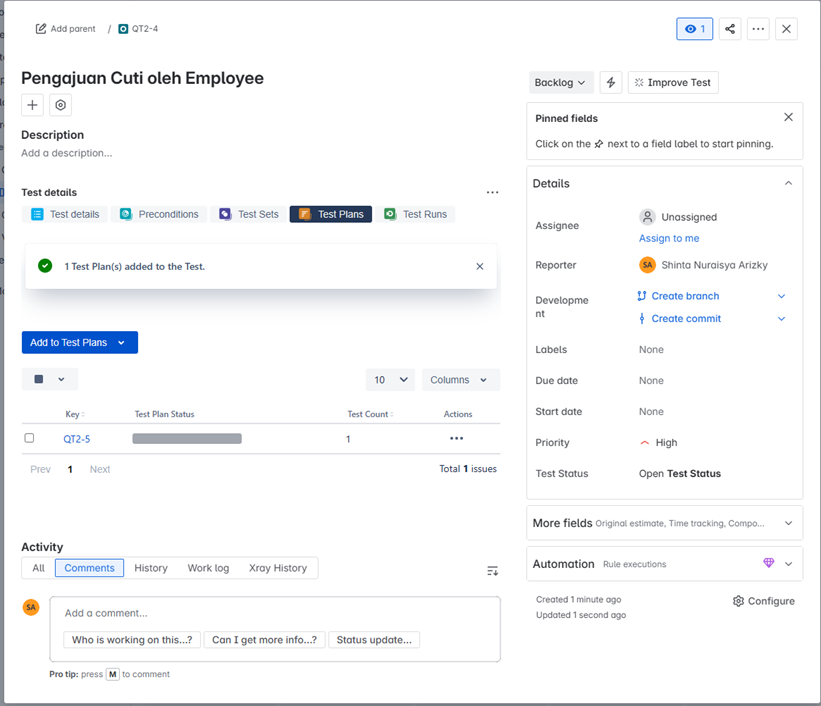Image resolution: width=821 pixels, height=706 pixels.
Task: Click the share issue icon
Action: (730, 29)
